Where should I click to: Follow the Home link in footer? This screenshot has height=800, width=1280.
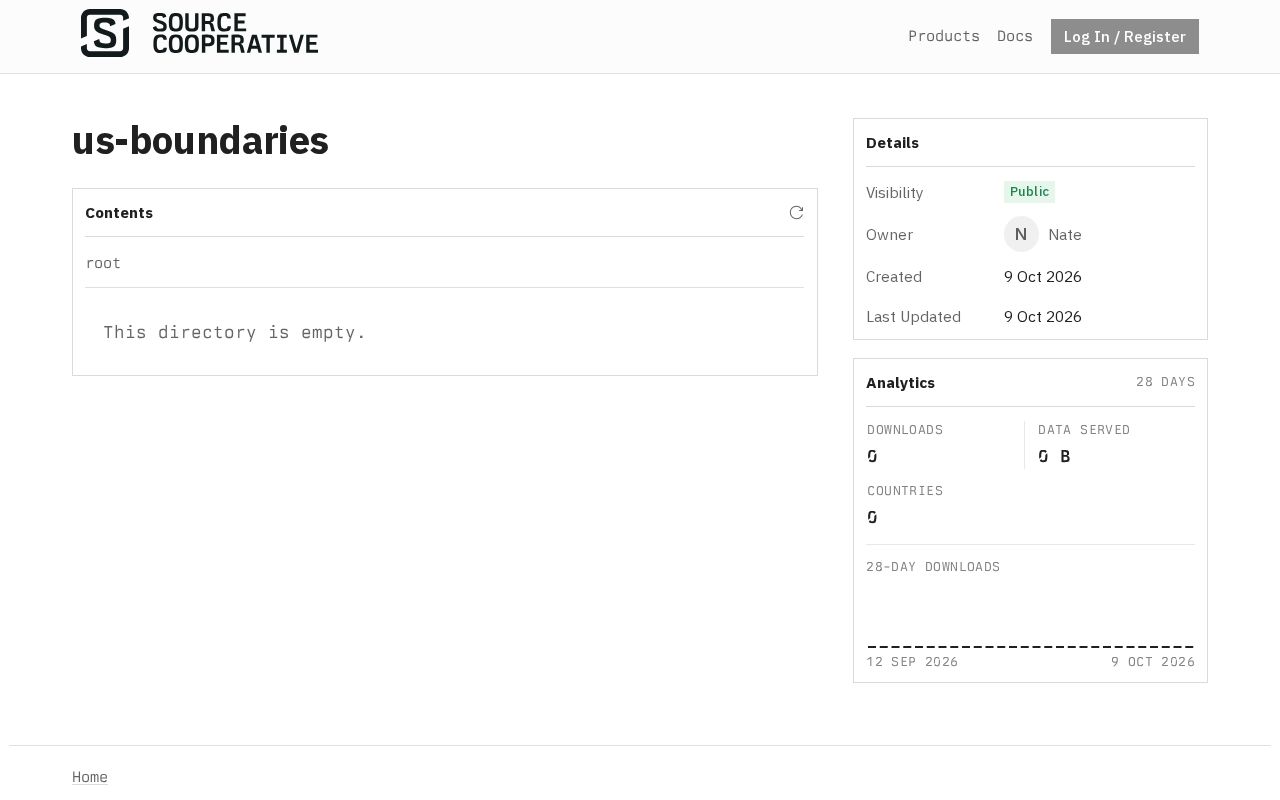[90, 777]
